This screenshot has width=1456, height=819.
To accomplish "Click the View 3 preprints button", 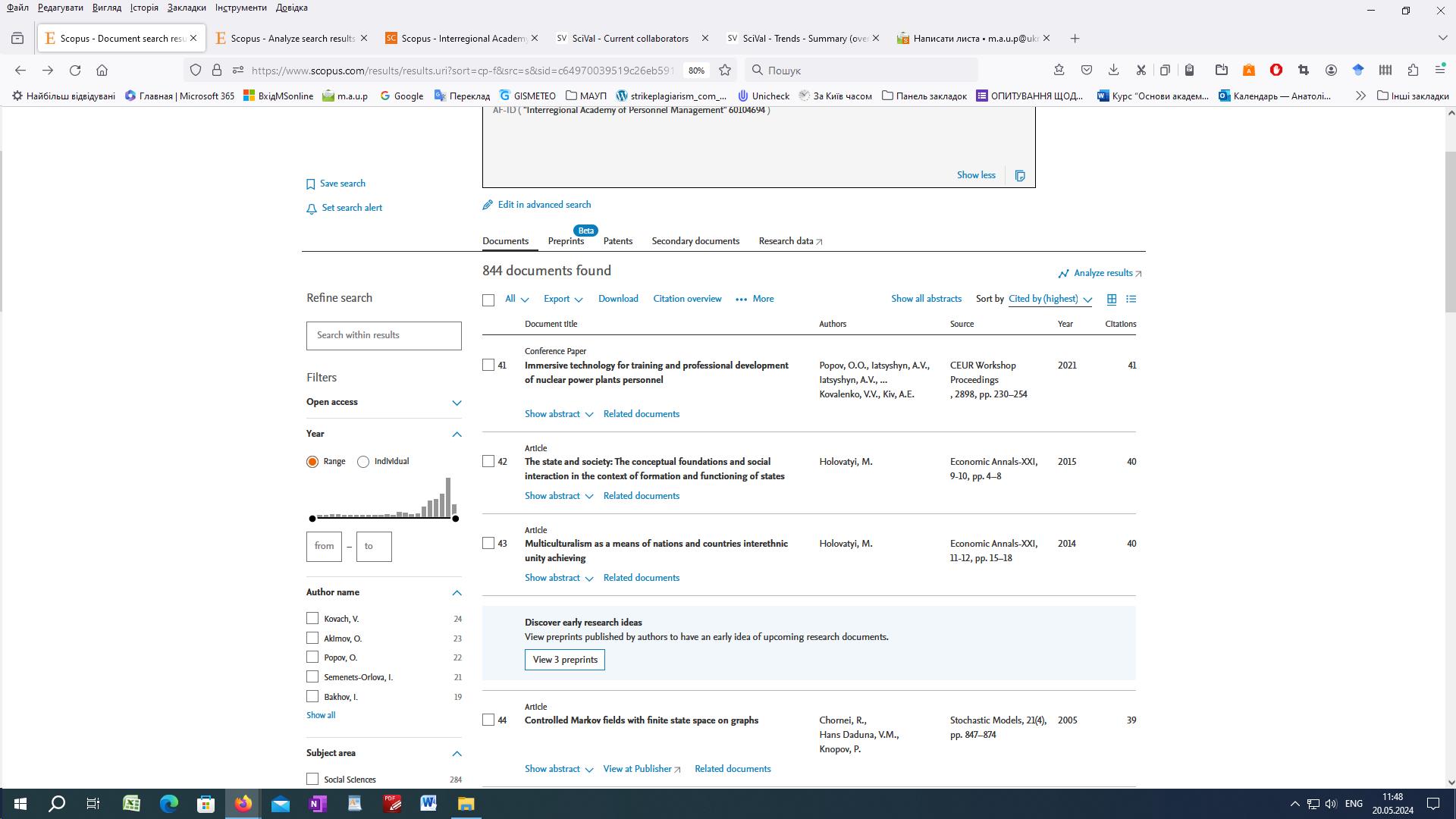I will (x=564, y=660).
